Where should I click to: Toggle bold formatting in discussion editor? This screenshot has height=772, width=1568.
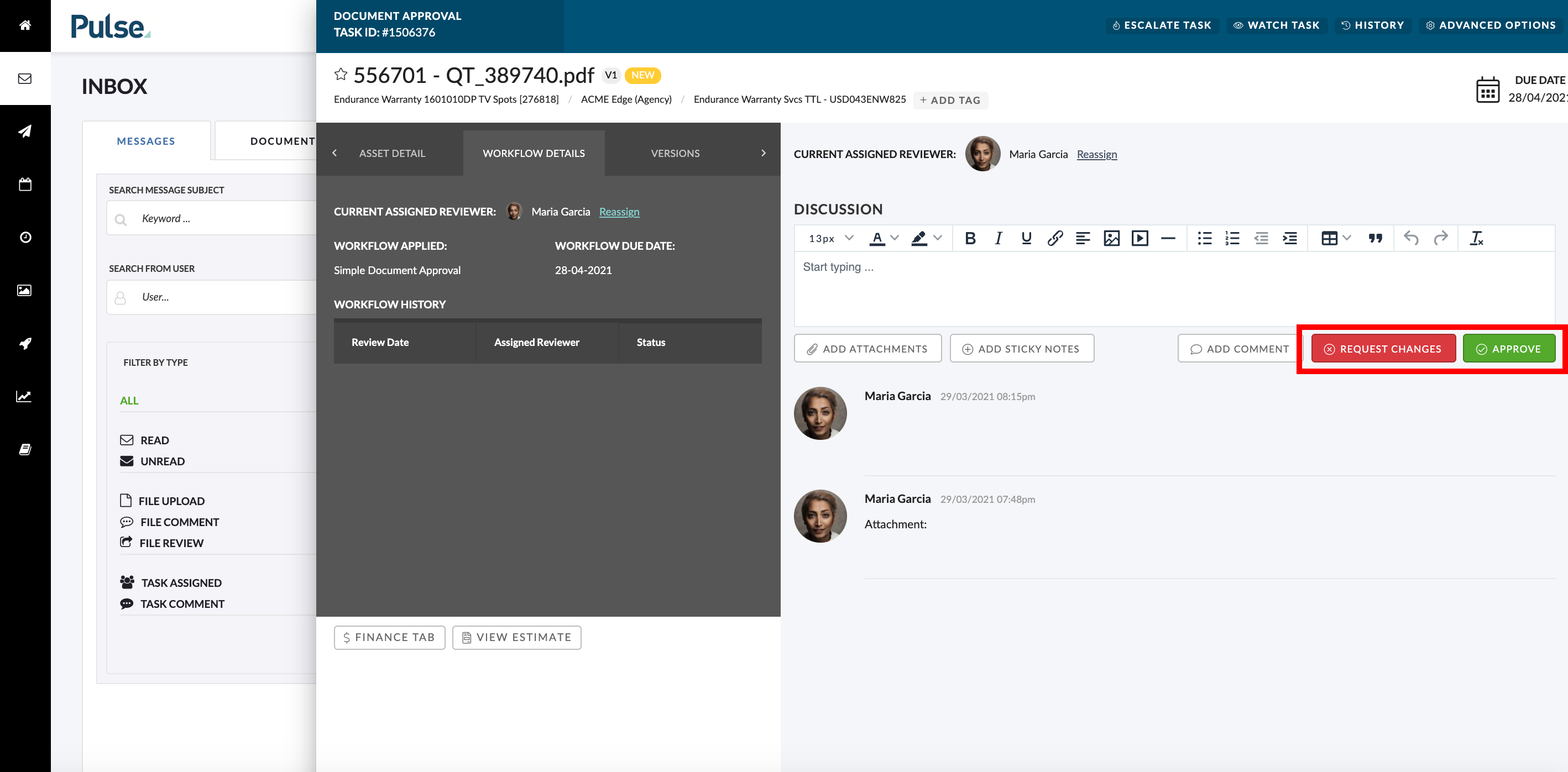click(970, 239)
